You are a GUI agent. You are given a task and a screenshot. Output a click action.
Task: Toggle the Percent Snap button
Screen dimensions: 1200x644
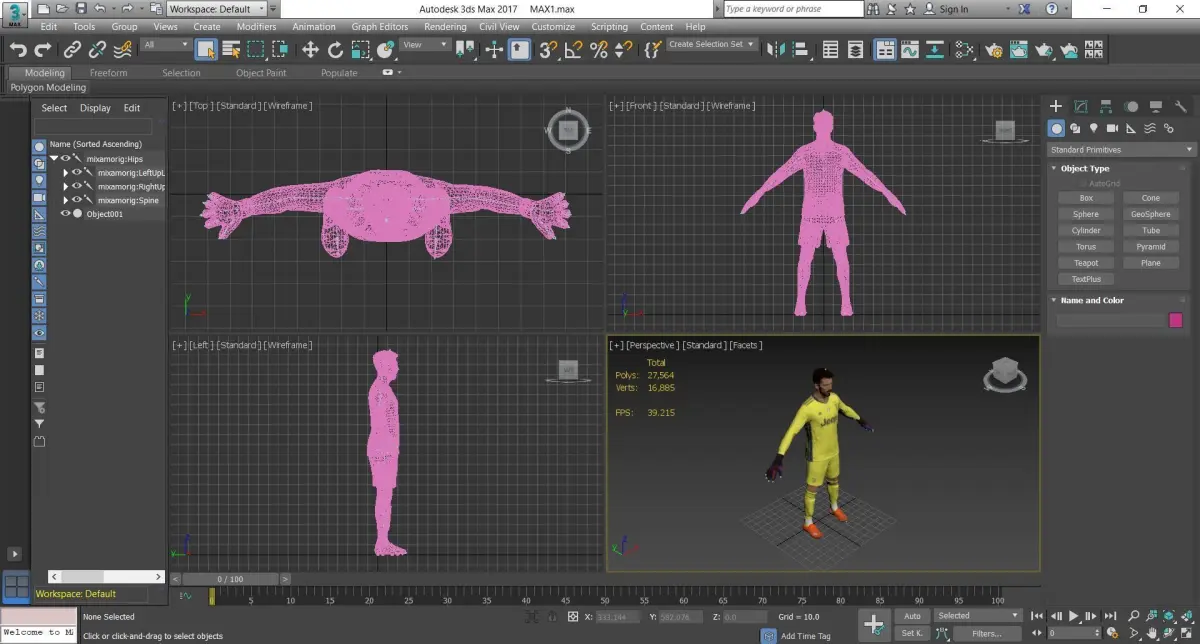(598, 49)
